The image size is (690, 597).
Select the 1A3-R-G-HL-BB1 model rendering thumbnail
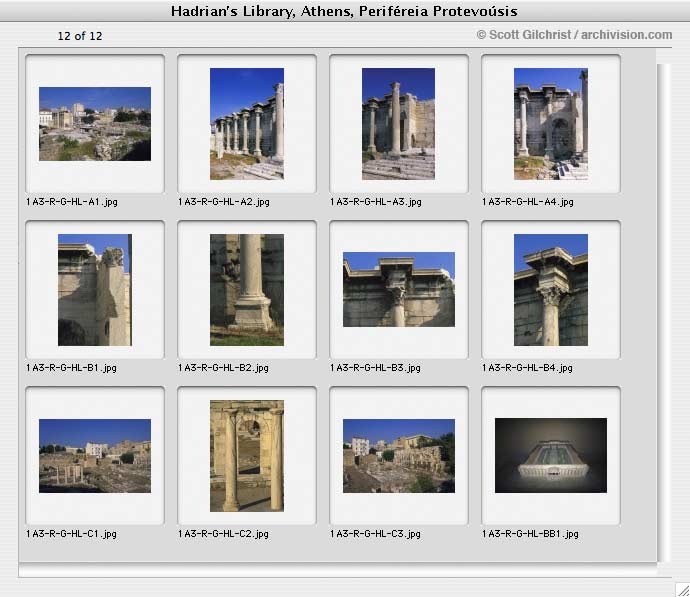(x=551, y=455)
